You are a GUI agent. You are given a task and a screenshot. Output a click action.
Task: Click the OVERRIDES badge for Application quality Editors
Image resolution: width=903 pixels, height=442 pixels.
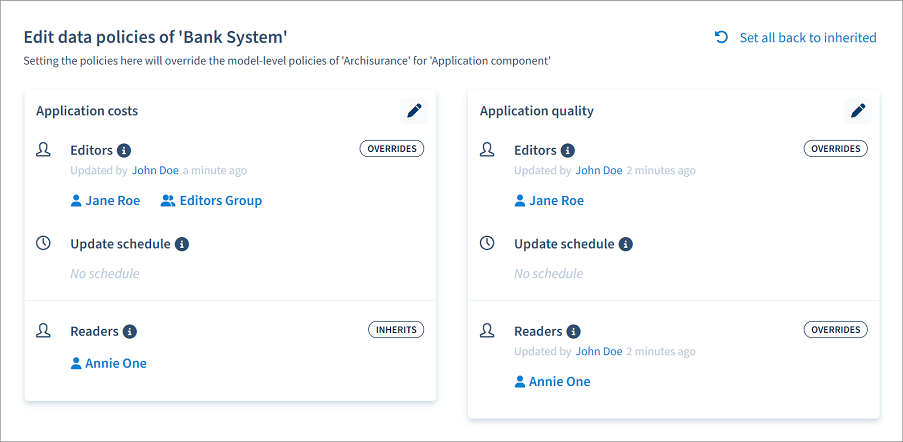836,148
